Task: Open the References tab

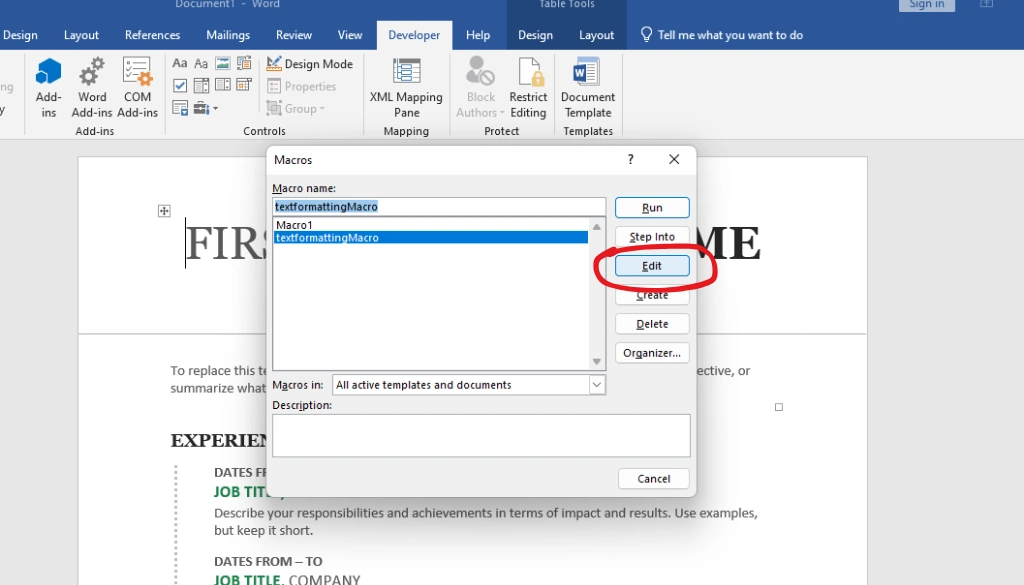Action: click(152, 35)
